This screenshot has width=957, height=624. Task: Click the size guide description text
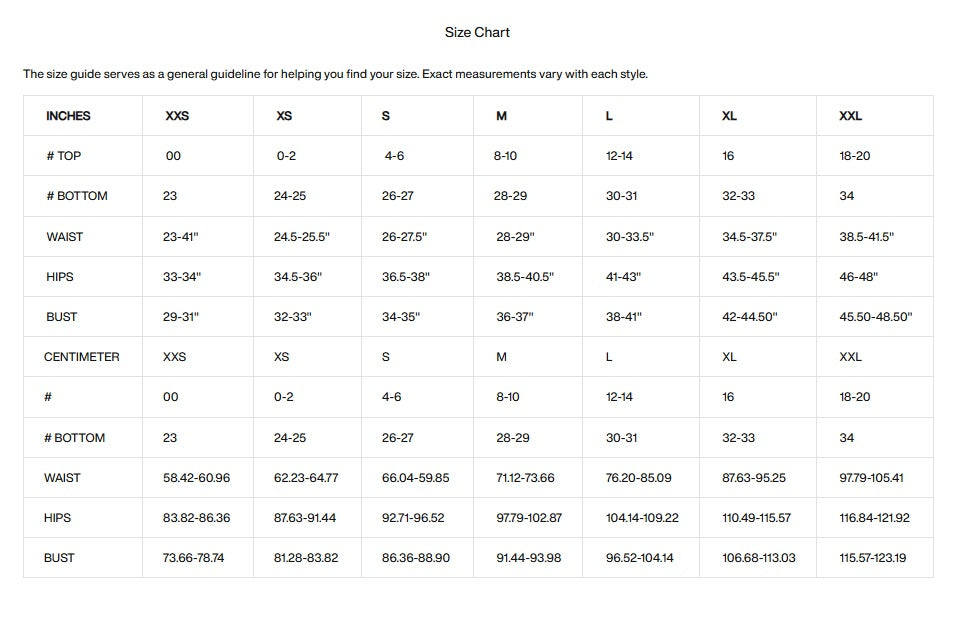pos(335,74)
